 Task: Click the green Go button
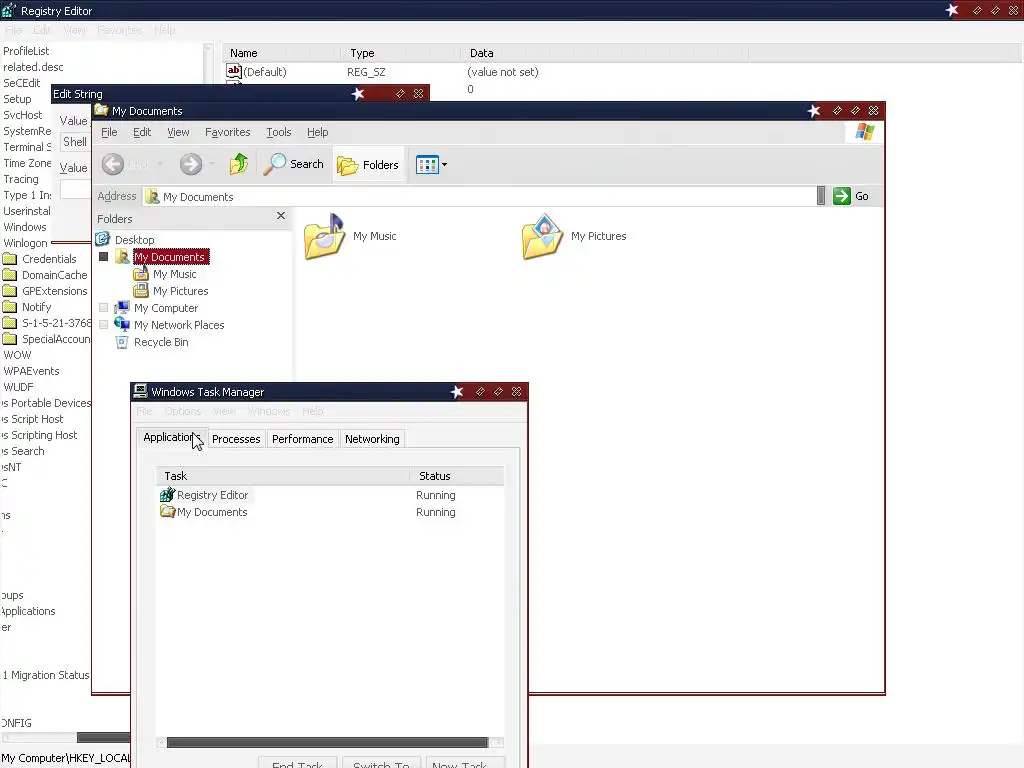pos(850,196)
